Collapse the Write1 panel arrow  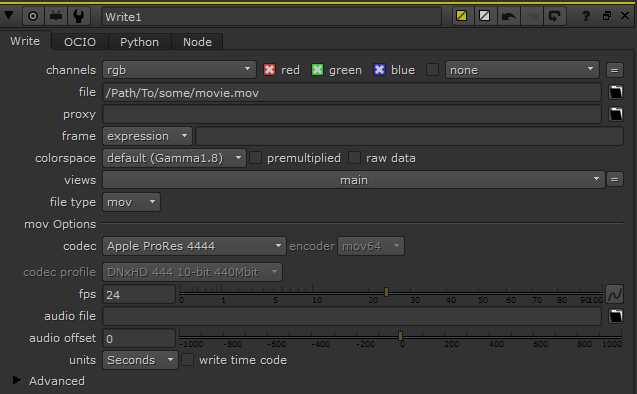click(x=9, y=15)
